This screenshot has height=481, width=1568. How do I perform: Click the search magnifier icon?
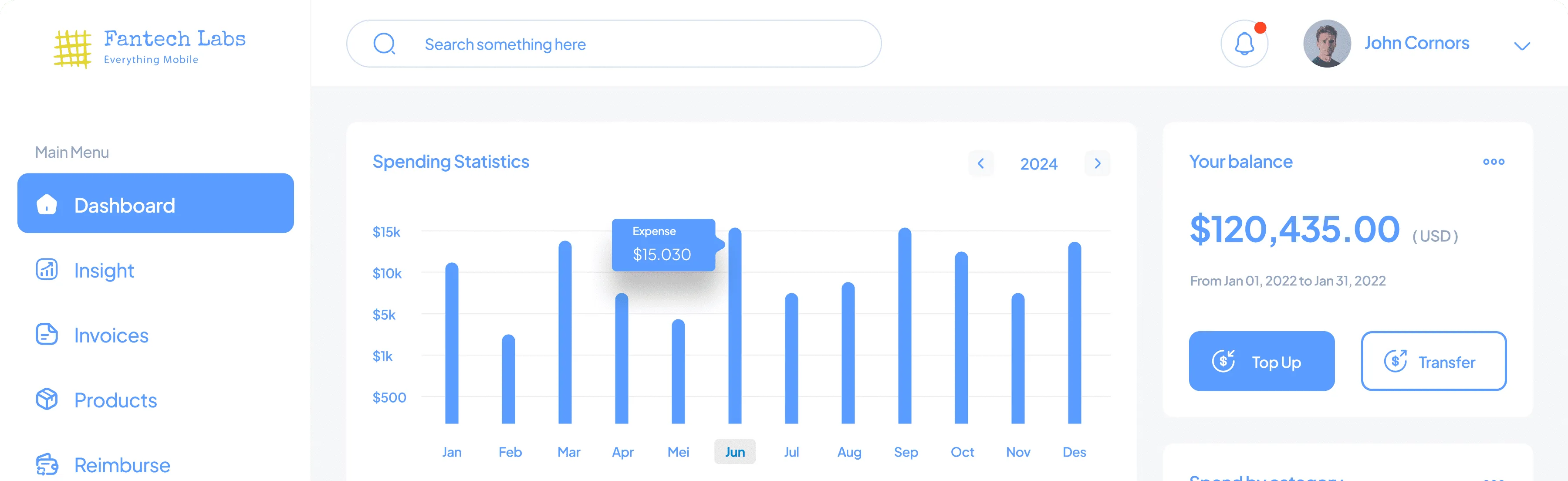pyautogui.click(x=384, y=44)
